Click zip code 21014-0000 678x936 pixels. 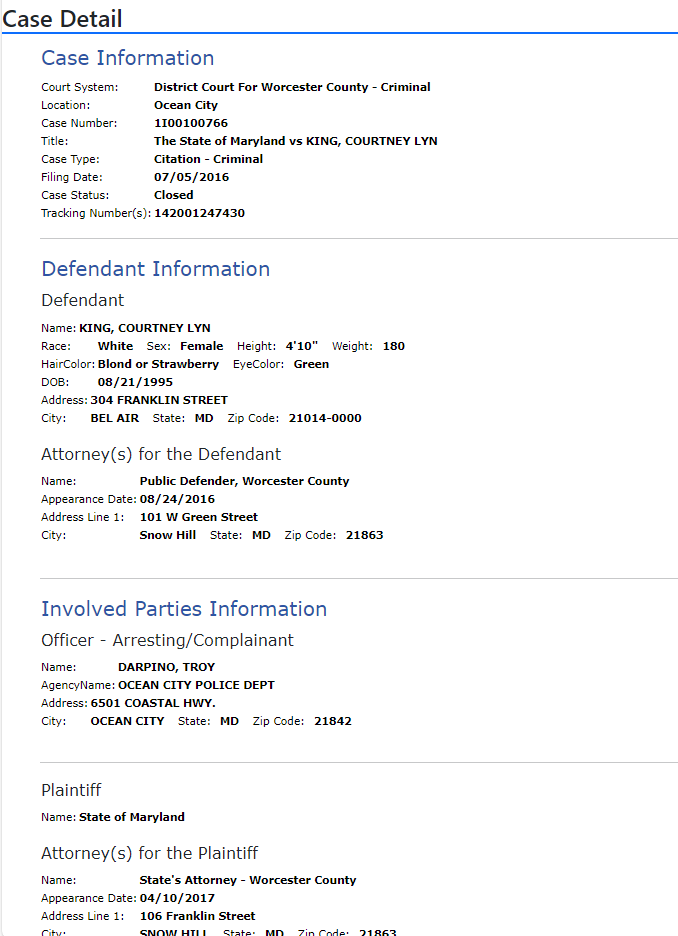[x=325, y=418]
